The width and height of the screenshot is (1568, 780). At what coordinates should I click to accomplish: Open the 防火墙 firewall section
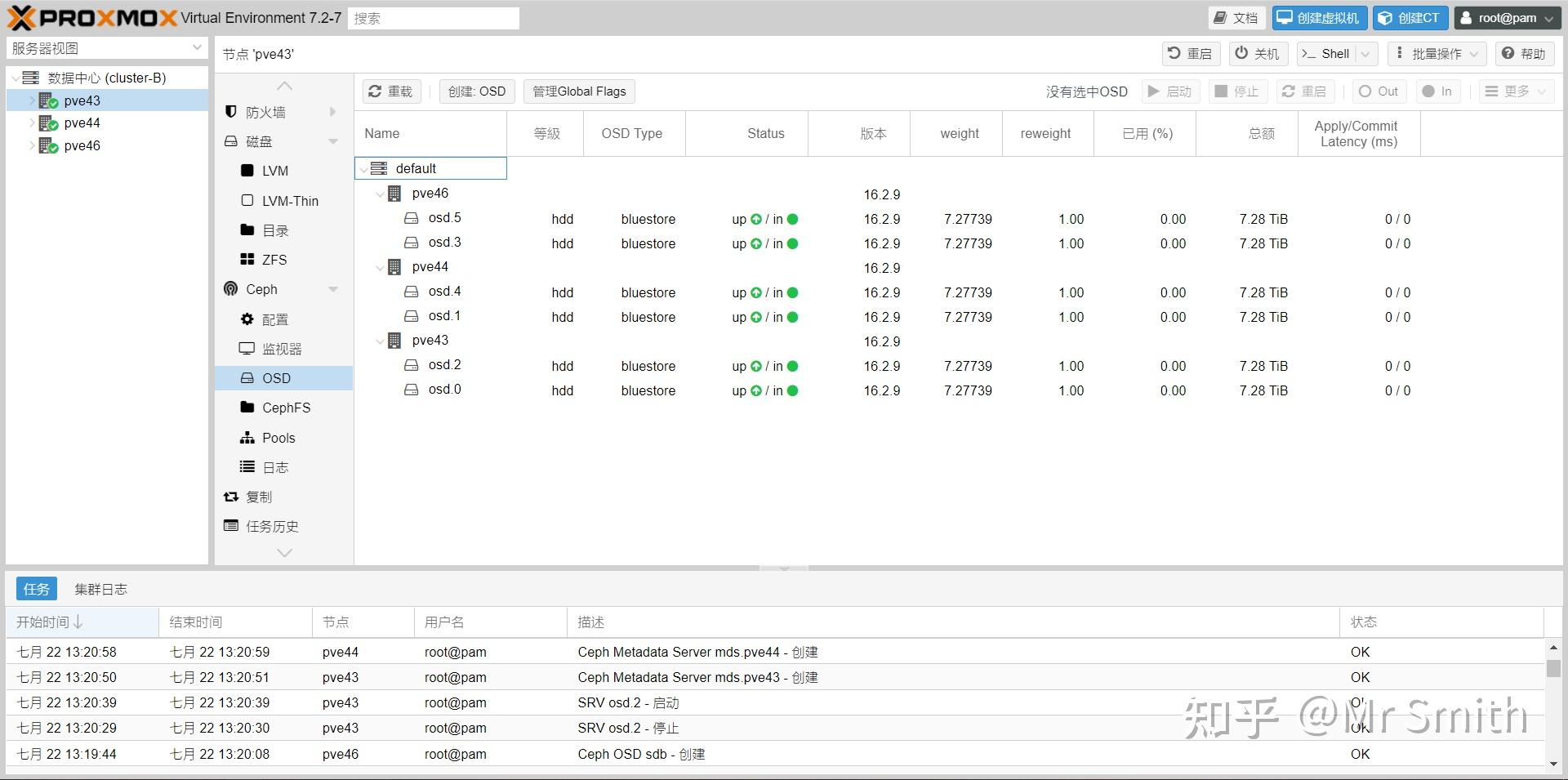coord(265,112)
